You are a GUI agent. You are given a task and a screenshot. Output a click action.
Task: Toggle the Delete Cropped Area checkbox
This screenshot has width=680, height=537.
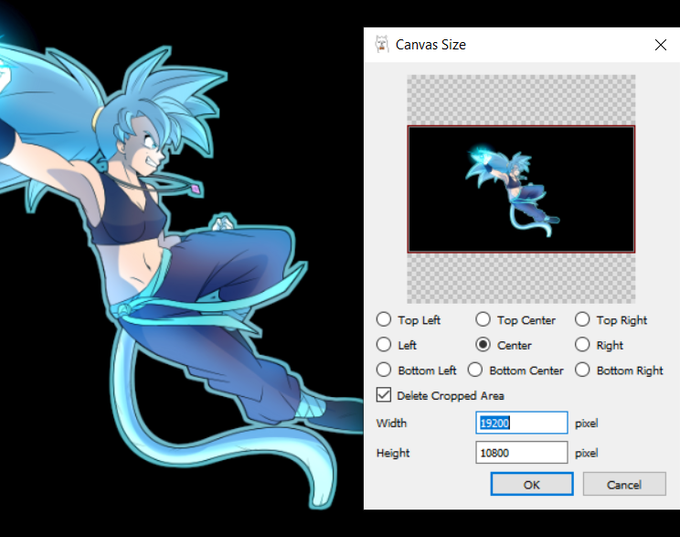384,395
